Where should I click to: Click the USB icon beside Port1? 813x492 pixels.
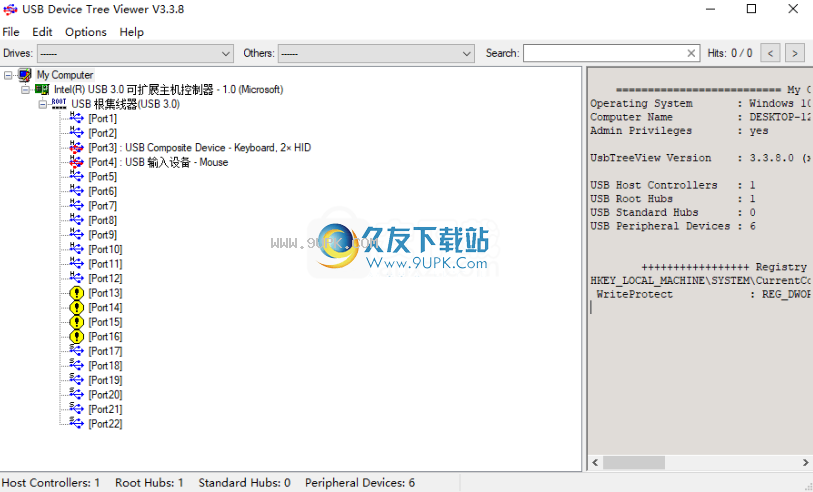click(76, 118)
